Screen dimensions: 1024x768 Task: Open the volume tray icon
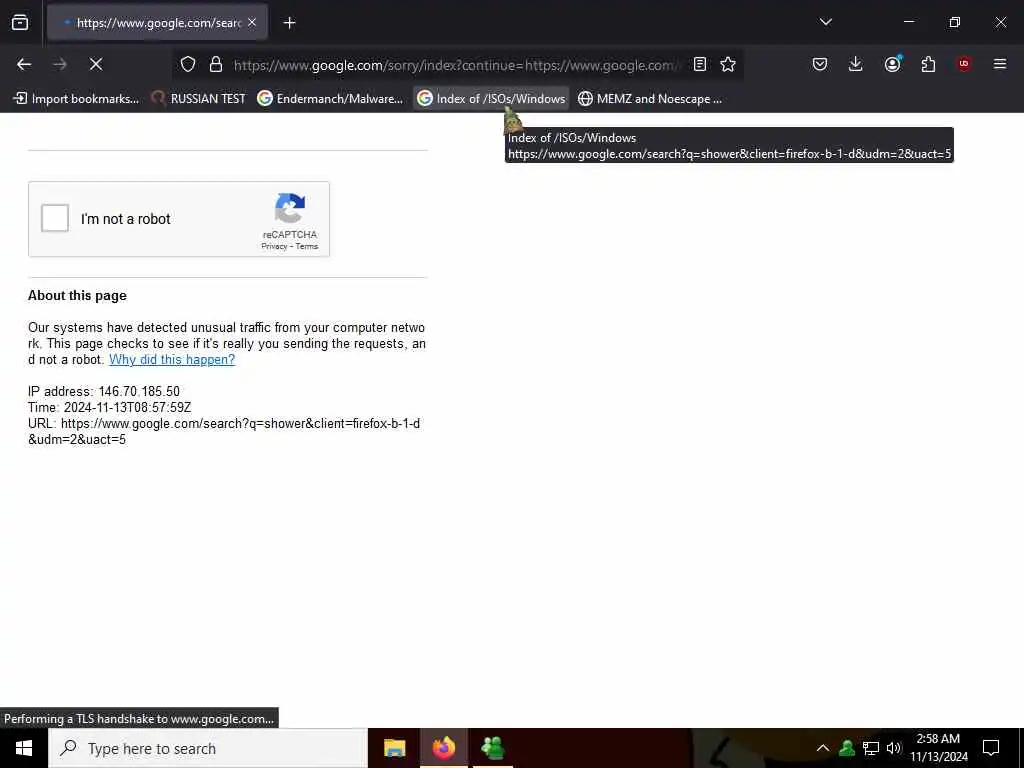[894, 748]
